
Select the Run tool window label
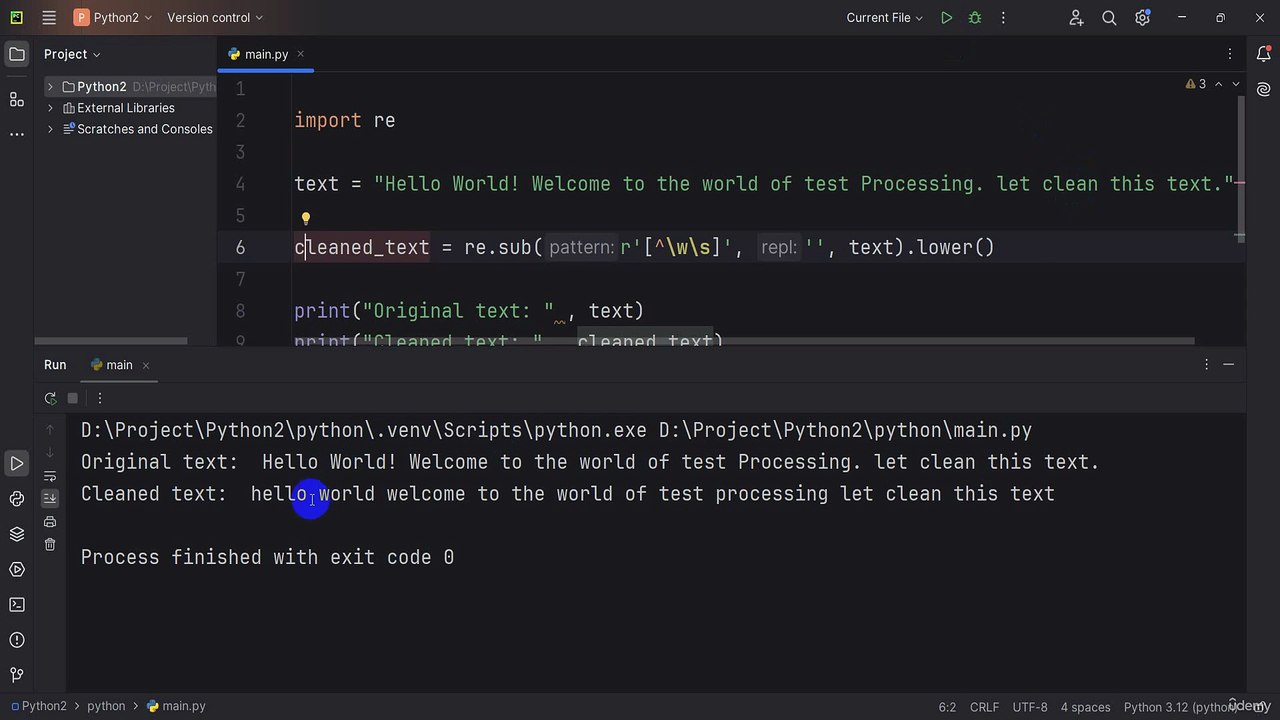click(55, 365)
